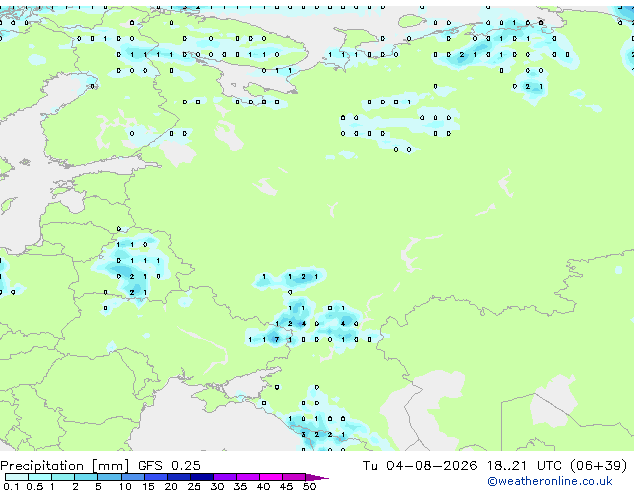
Task: Click legend tick label "45"
Action: tap(286, 486)
